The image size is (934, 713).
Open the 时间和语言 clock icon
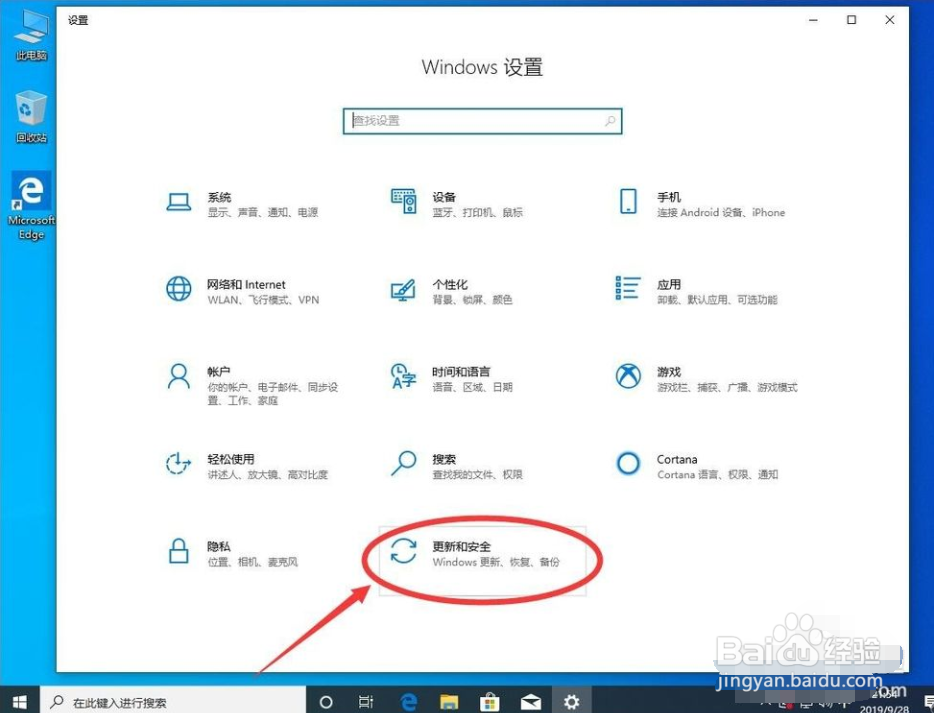click(403, 376)
